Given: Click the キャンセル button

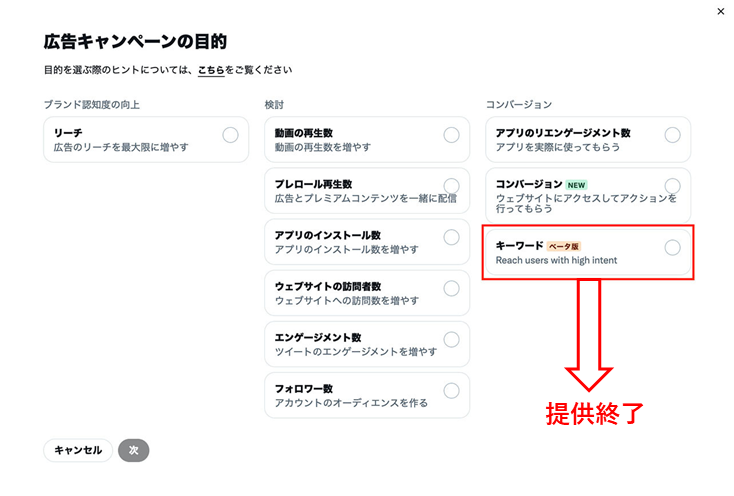Looking at the screenshot, I should (x=78, y=450).
